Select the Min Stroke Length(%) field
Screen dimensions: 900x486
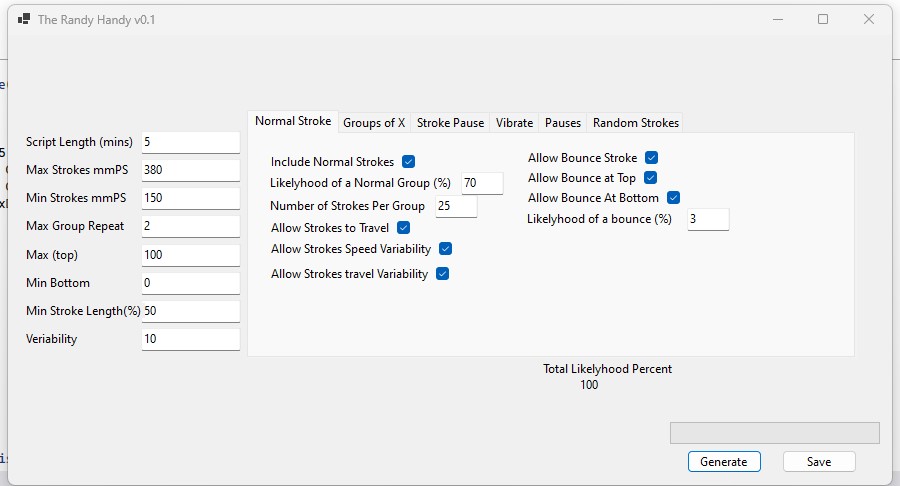point(191,311)
